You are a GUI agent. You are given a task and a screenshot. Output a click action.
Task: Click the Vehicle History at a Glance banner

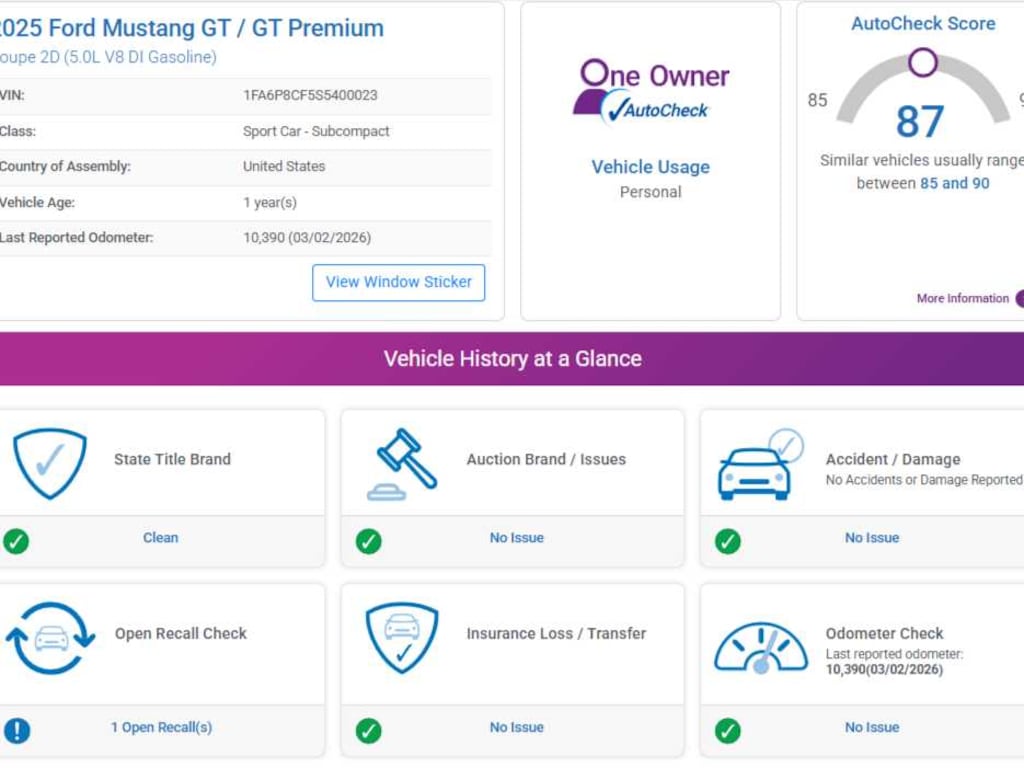512,358
